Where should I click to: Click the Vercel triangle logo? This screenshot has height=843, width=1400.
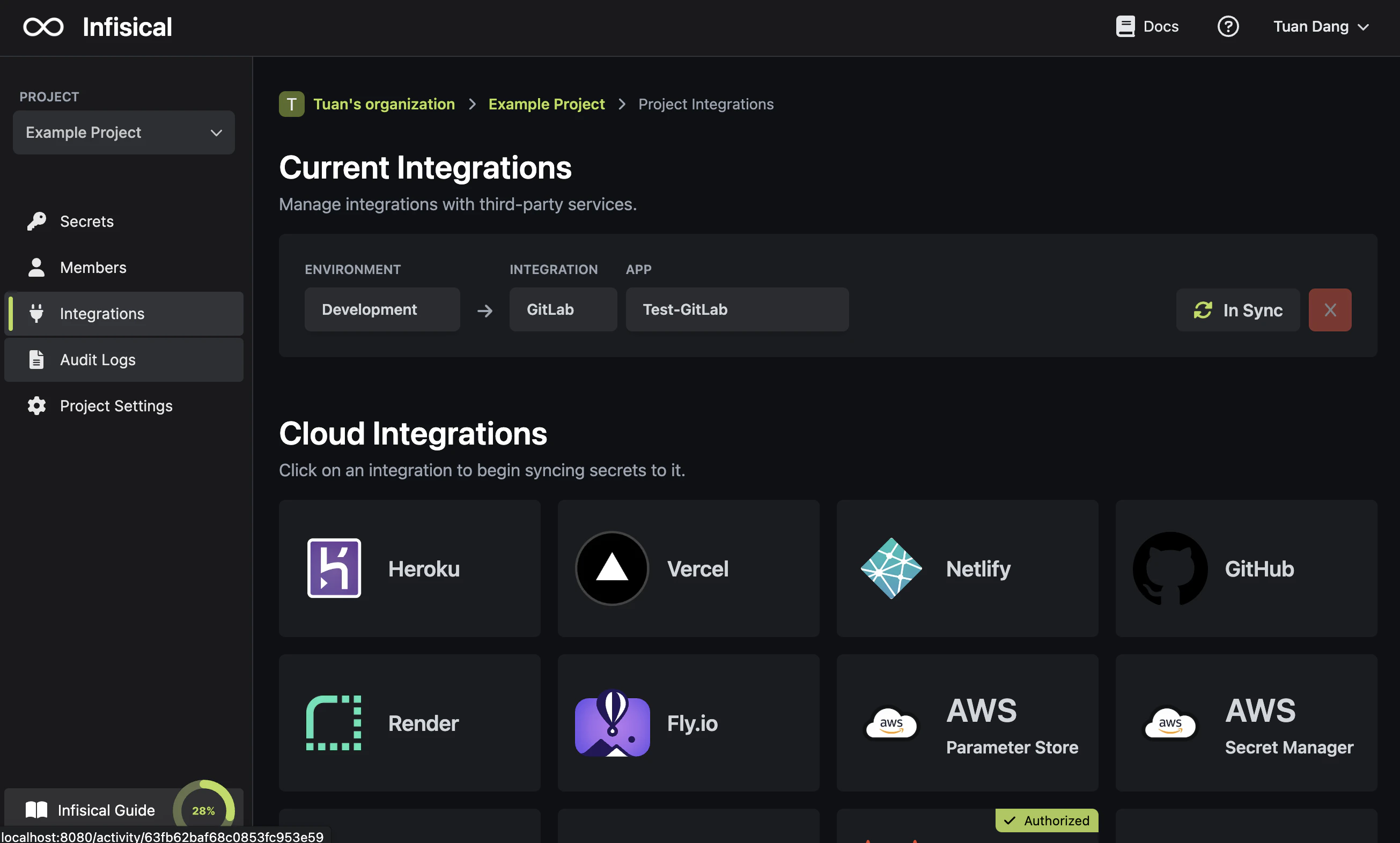pos(612,567)
